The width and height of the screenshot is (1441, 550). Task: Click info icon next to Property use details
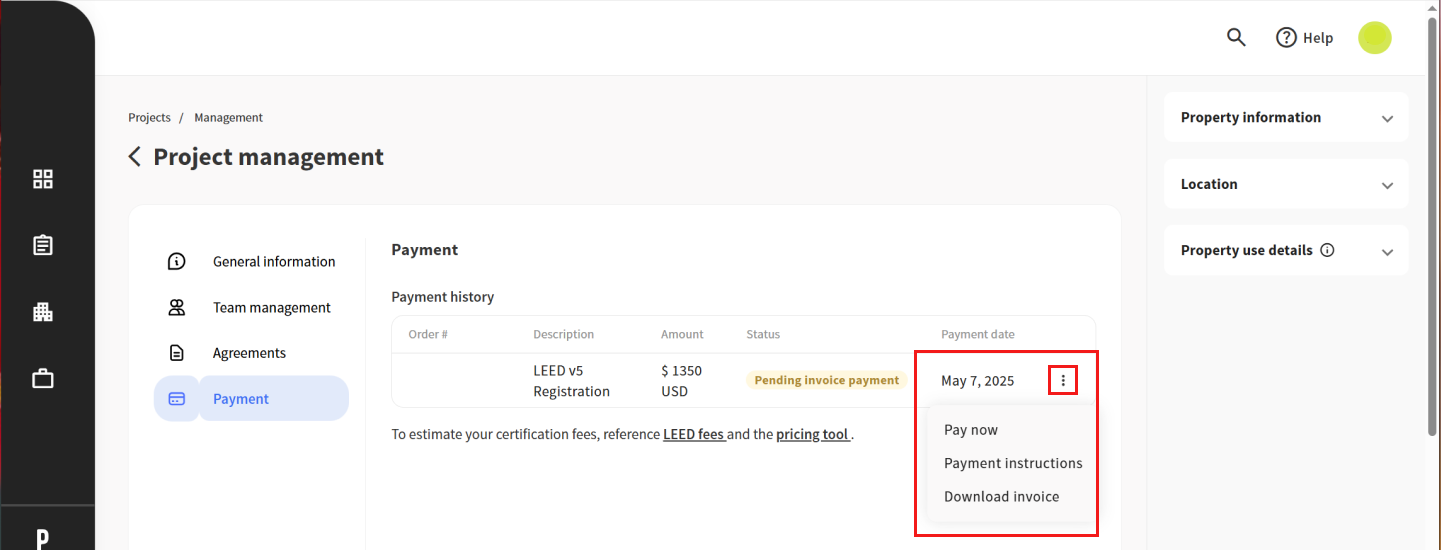point(1328,250)
